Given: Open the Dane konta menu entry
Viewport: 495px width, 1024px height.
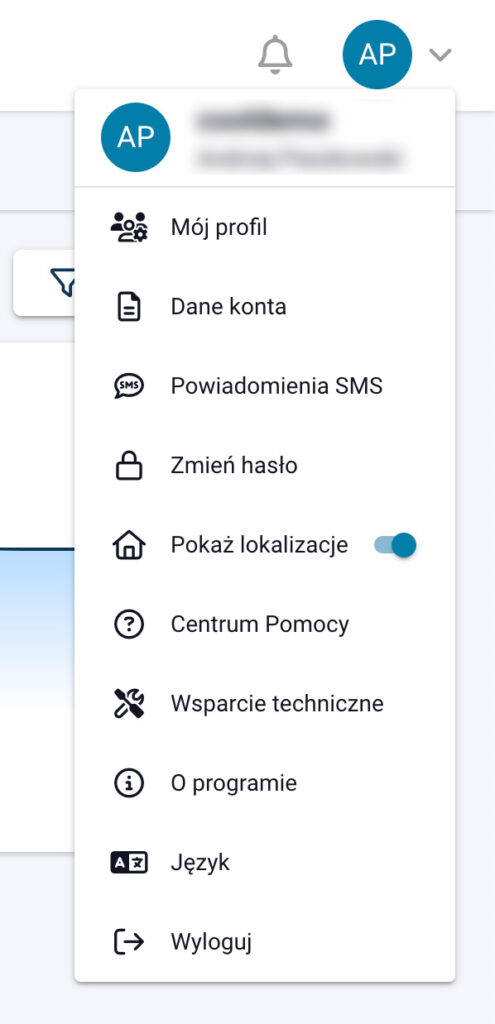Looking at the screenshot, I should point(265,307).
